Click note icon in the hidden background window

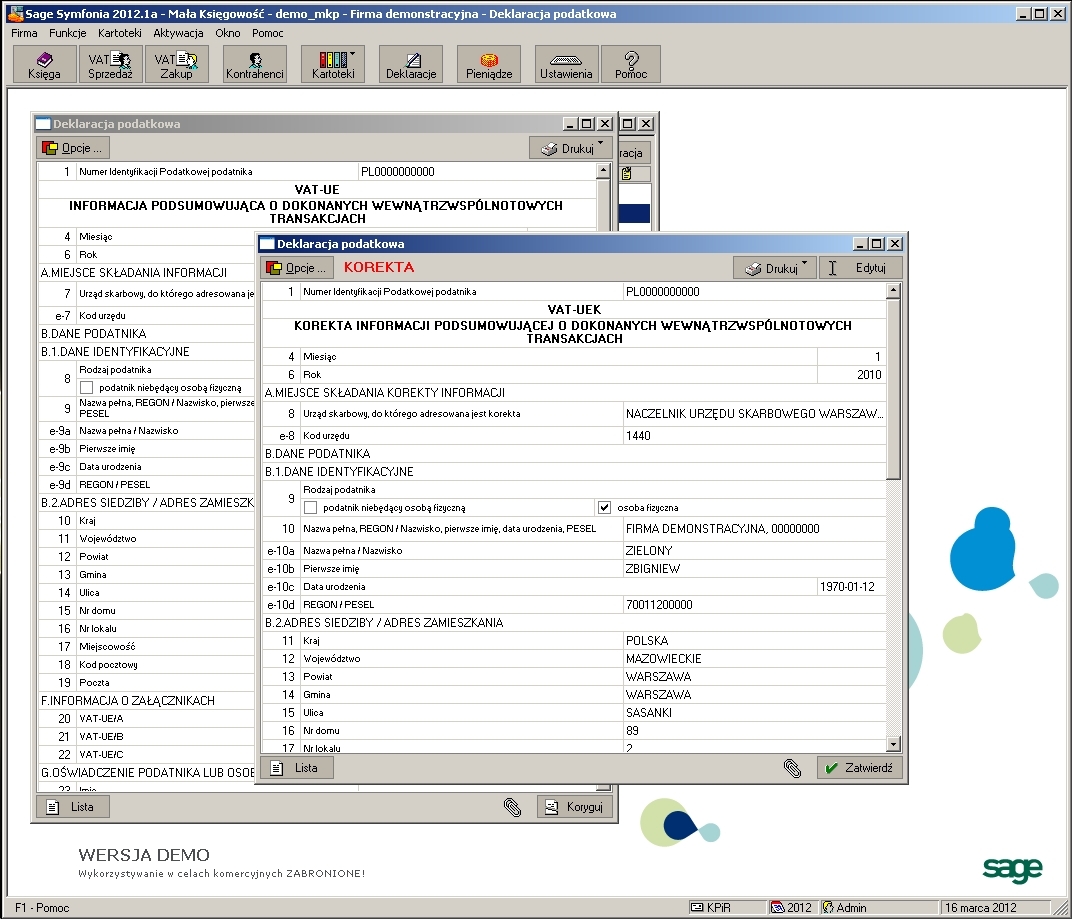coord(626,173)
